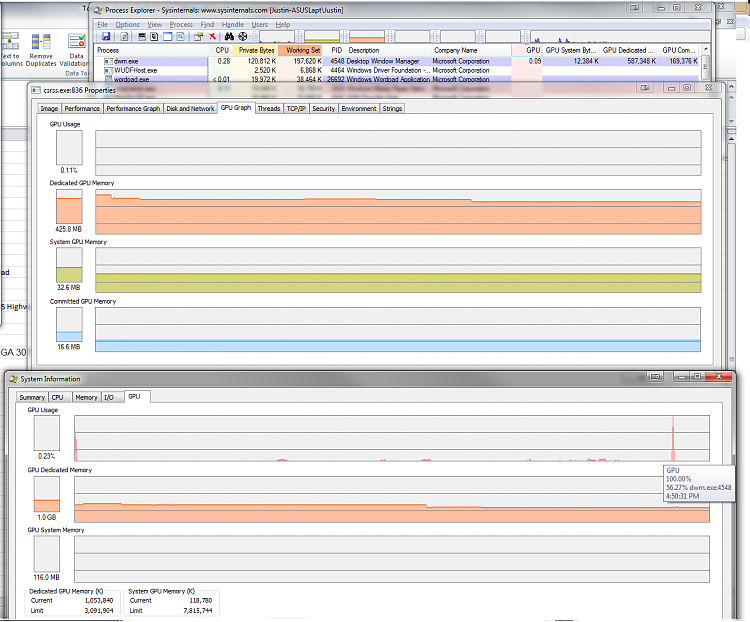Click the 425.8 MB dedicated memory value
750x622 pixels.
click(69, 229)
